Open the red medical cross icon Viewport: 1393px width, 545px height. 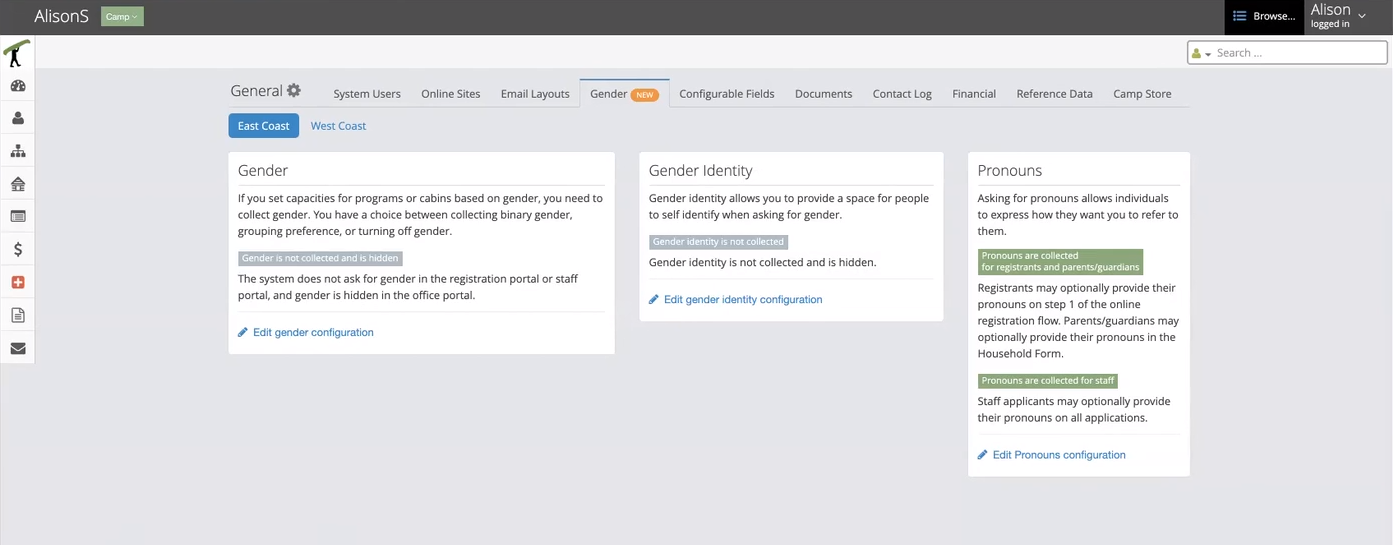click(18, 282)
